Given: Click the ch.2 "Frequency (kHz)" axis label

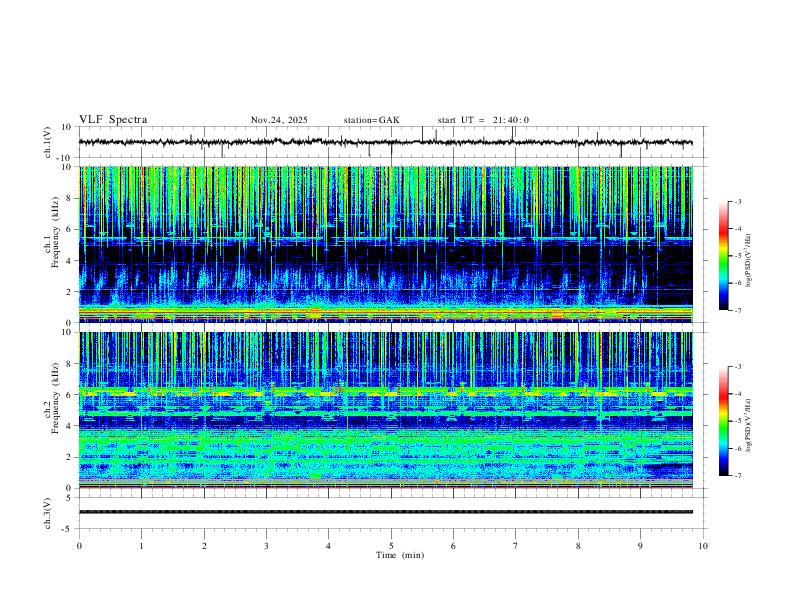Looking at the screenshot, I should pyautogui.click(x=56, y=399).
